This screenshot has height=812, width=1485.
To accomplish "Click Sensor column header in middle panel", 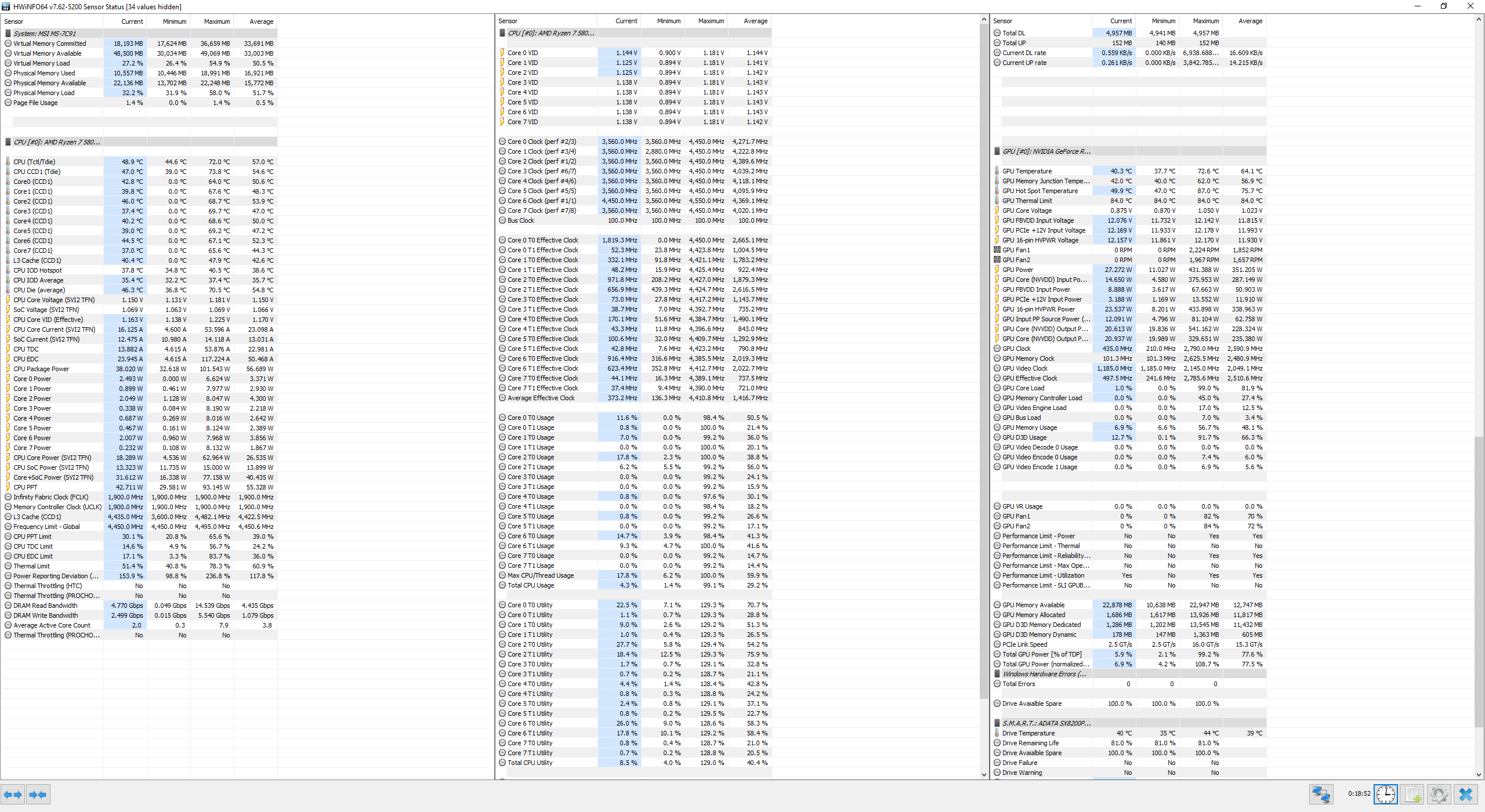I will (x=508, y=21).
